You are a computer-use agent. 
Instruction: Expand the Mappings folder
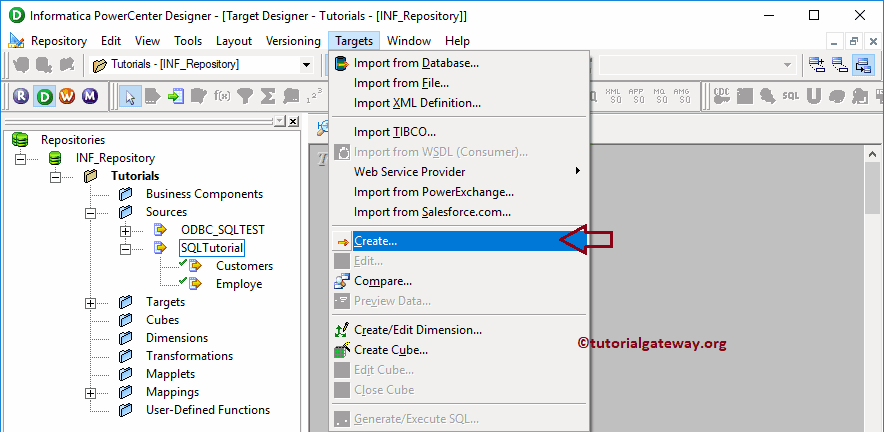(90, 393)
